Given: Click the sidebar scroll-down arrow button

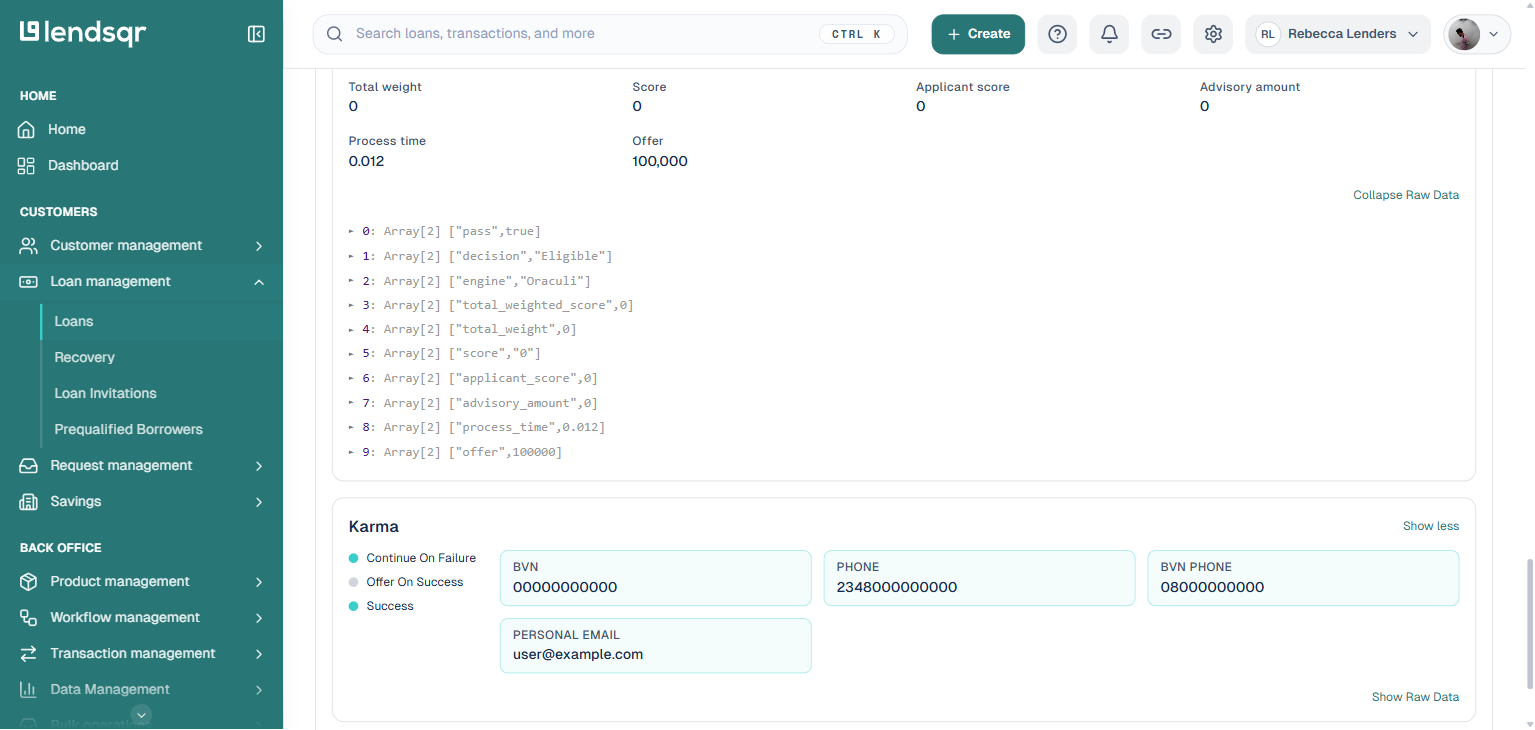Looking at the screenshot, I should 142,714.
